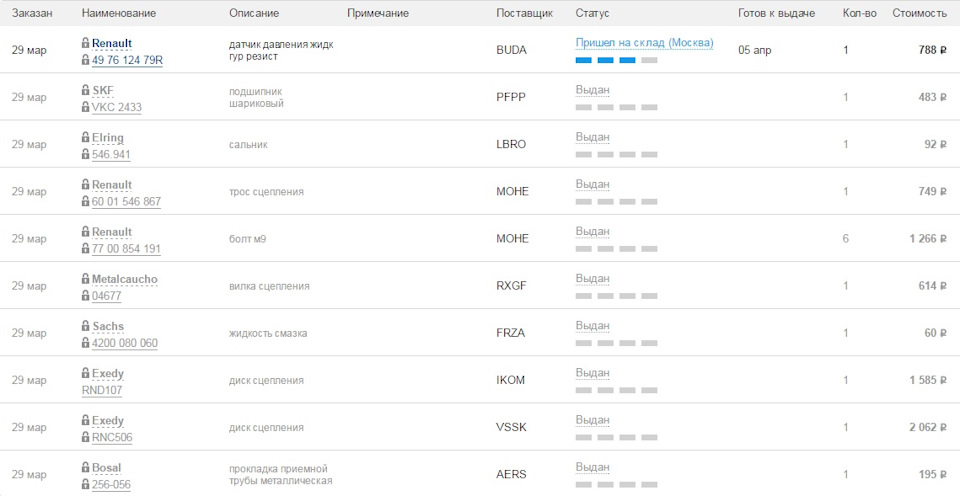
Task: Expand 'Выдан' status in the Bosal row
Action: click(592, 467)
